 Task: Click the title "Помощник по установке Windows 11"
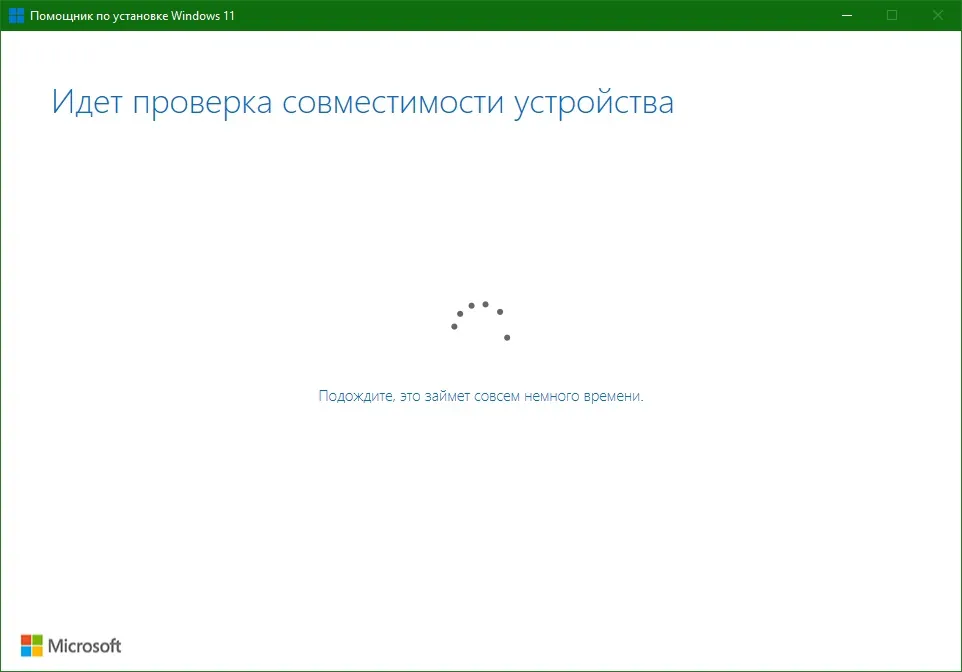(x=133, y=16)
